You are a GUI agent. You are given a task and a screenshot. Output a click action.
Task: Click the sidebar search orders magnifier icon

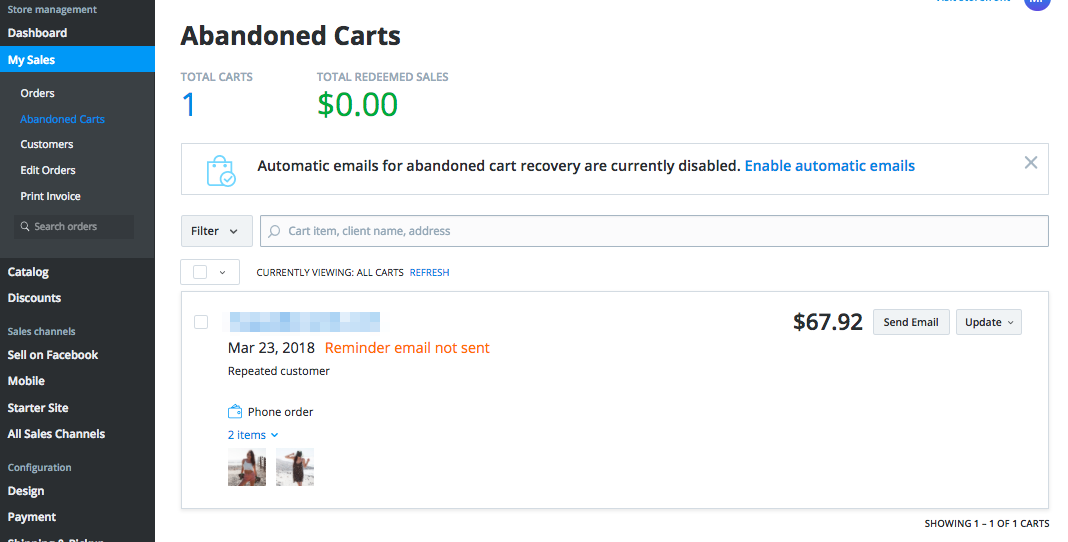pos(25,227)
